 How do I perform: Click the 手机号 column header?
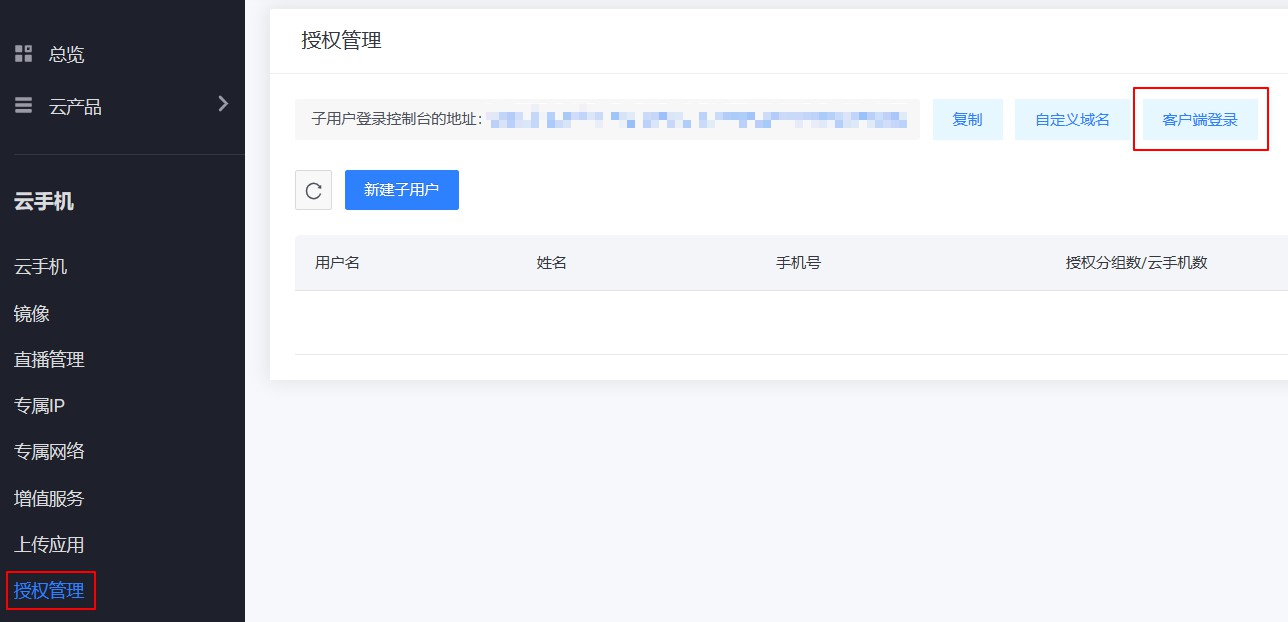pyautogui.click(x=798, y=263)
